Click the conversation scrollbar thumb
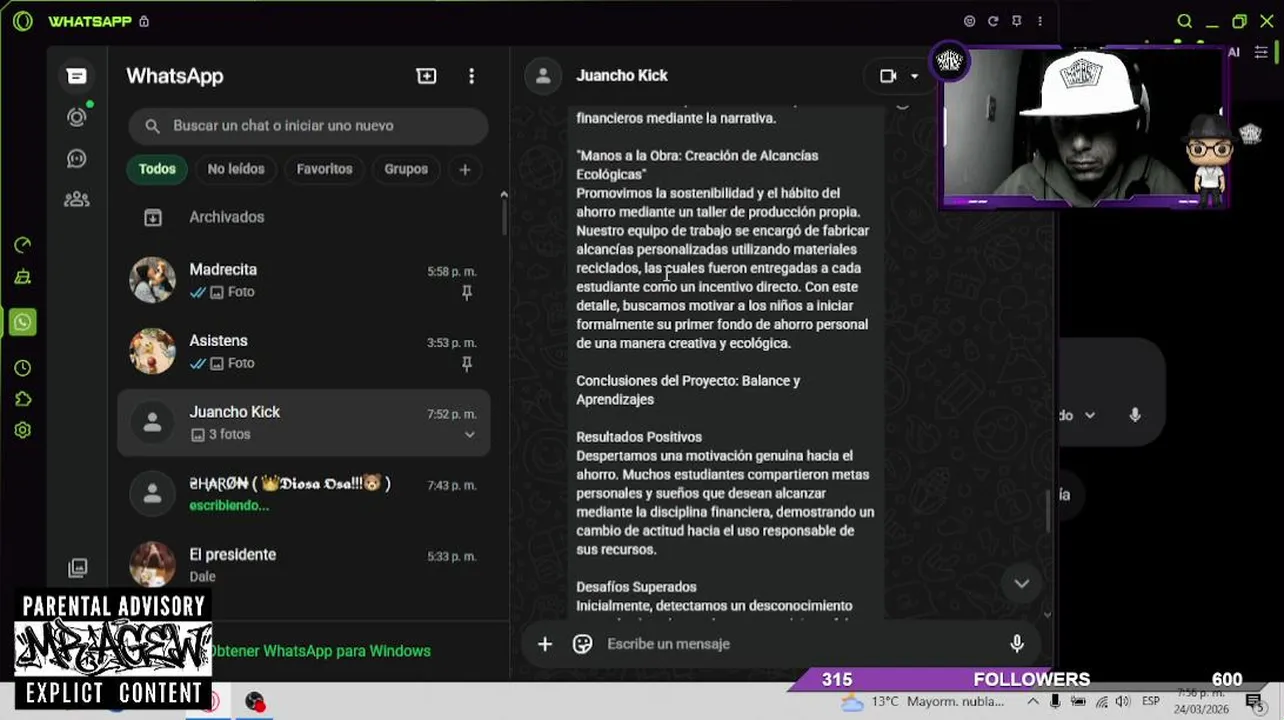The image size is (1284, 720). point(1048,512)
